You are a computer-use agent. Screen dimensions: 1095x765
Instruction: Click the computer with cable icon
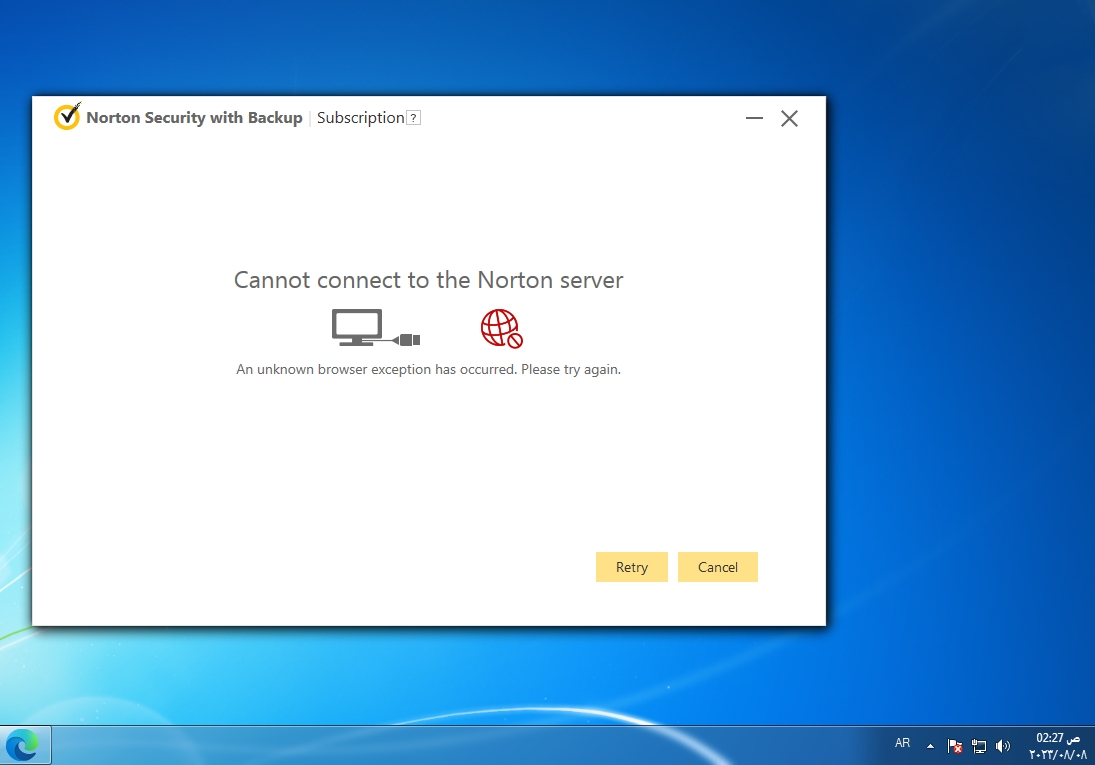pyautogui.click(x=376, y=328)
